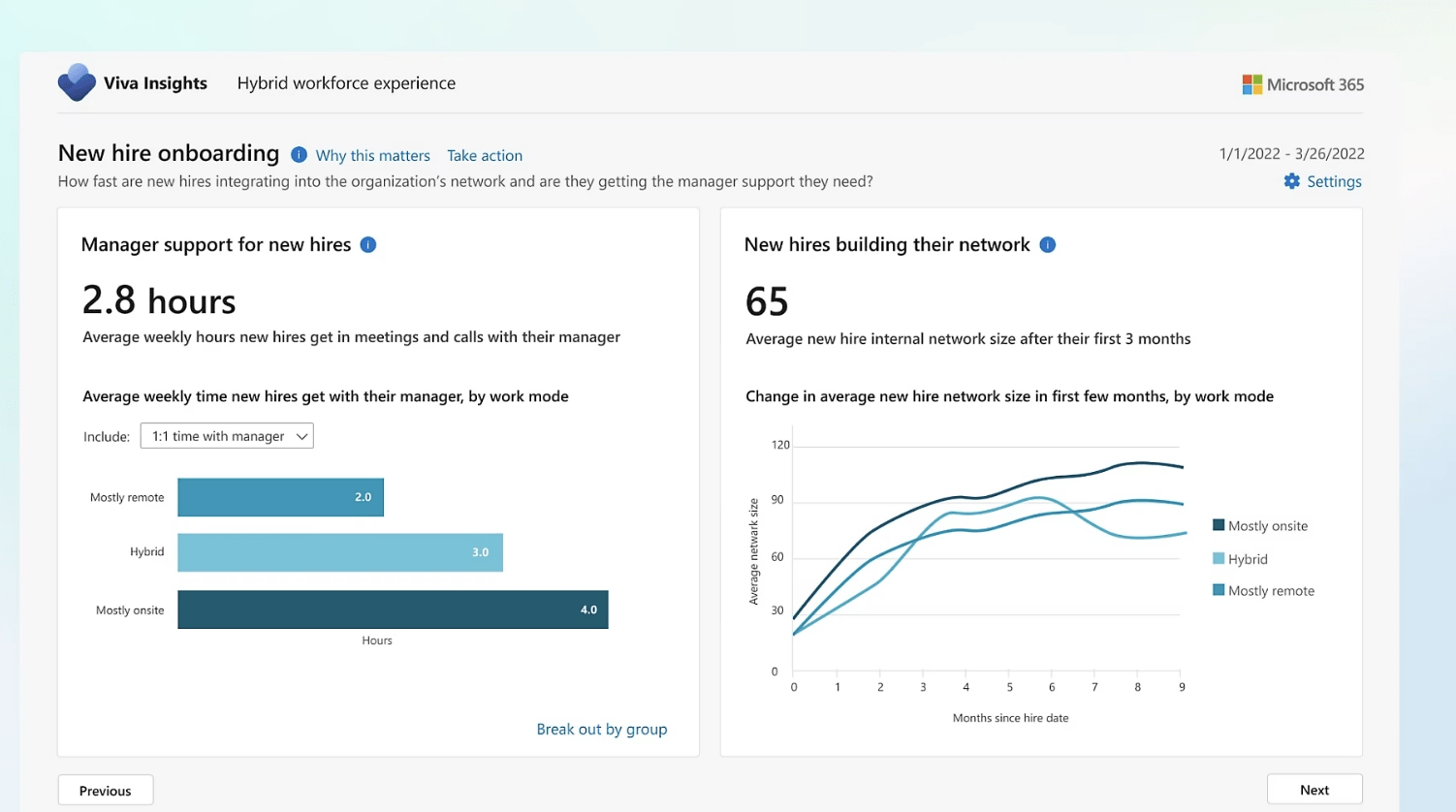
Task: Click the Take action link
Action: (x=485, y=155)
